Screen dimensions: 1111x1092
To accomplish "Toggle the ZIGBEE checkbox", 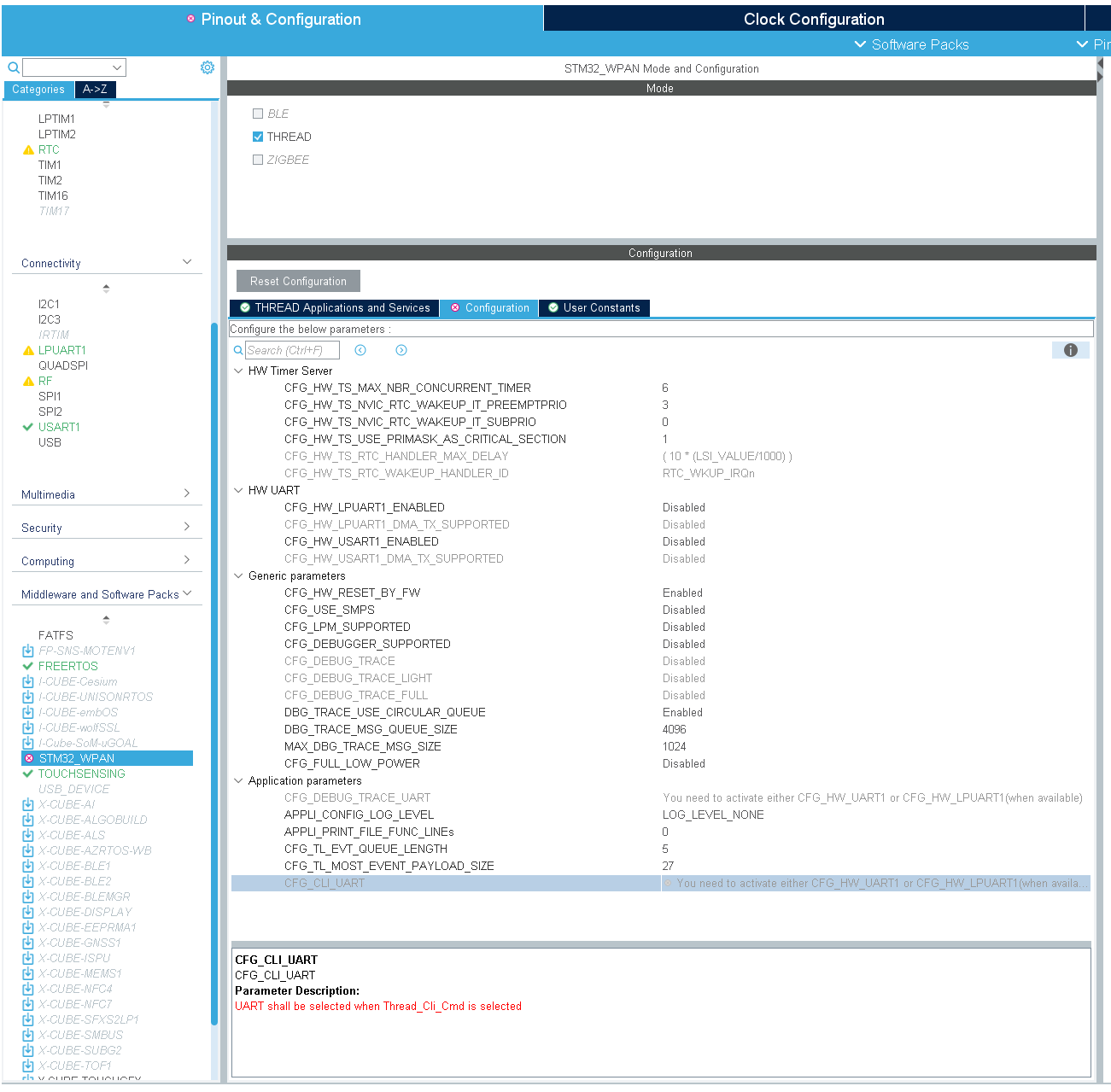I will [x=258, y=160].
